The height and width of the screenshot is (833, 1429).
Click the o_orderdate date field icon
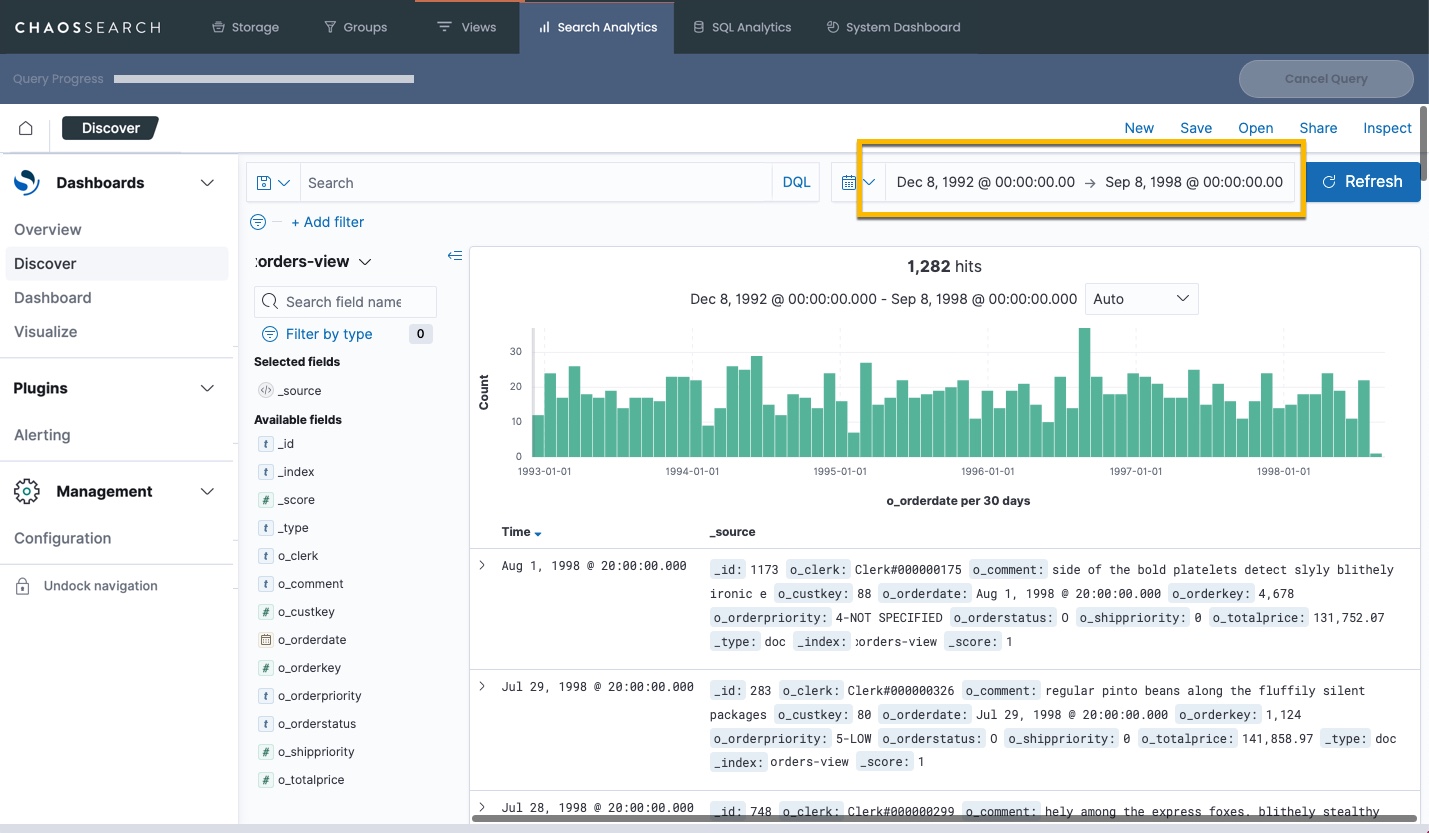click(x=265, y=640)
